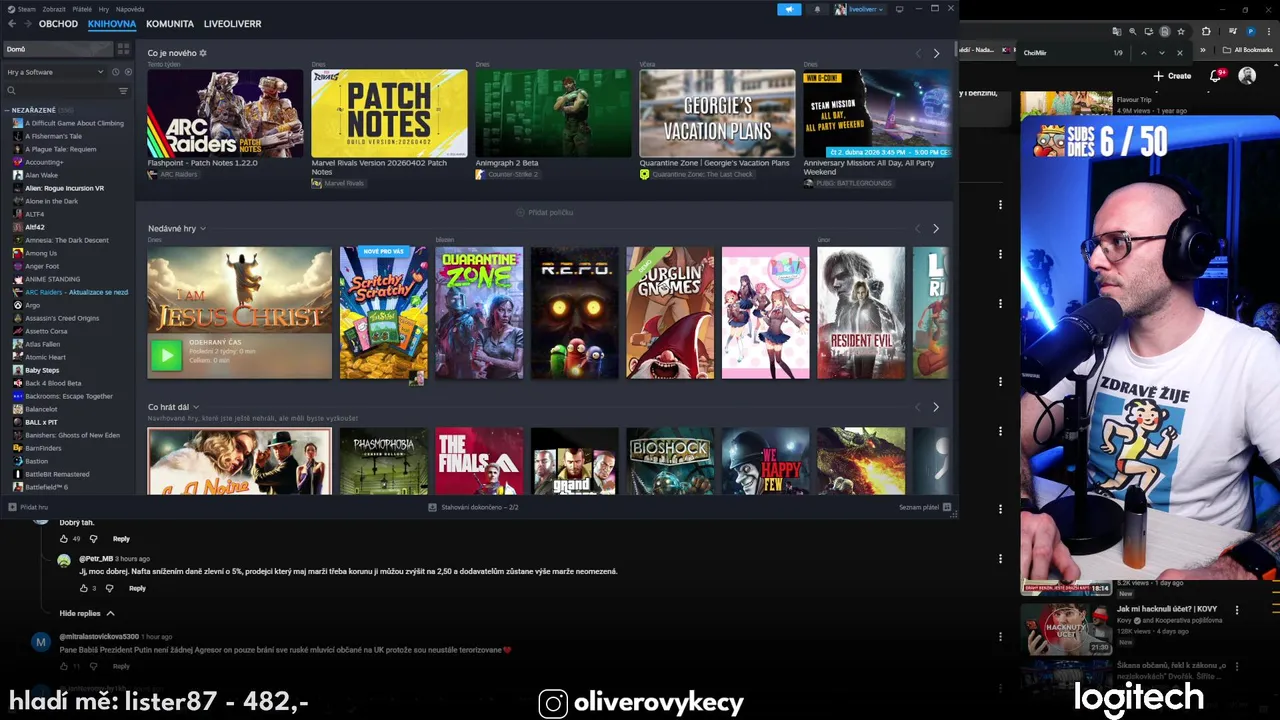1280x720 pixels.
Task: Advance Nedávné hry shelf with right arrow
Action: coord(936,229)
